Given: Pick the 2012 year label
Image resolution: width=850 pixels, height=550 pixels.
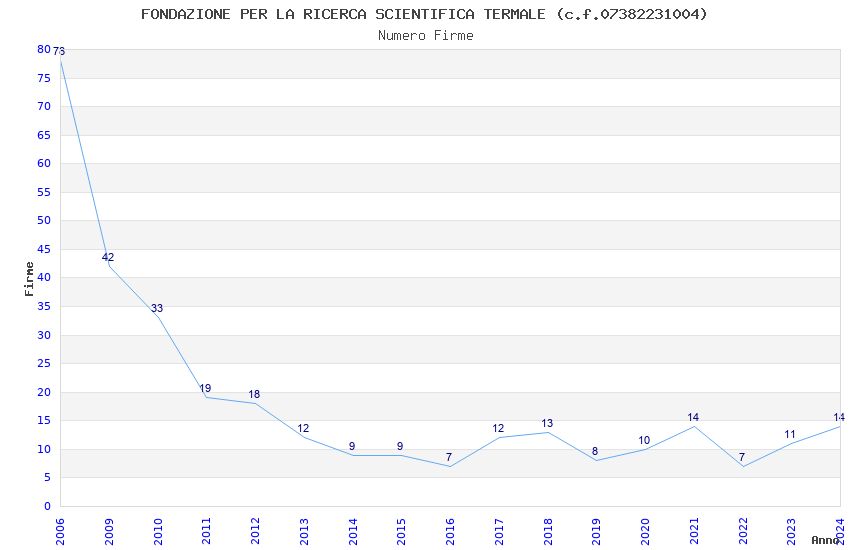Looking at the screenshot, I should [x=255, y=531].
